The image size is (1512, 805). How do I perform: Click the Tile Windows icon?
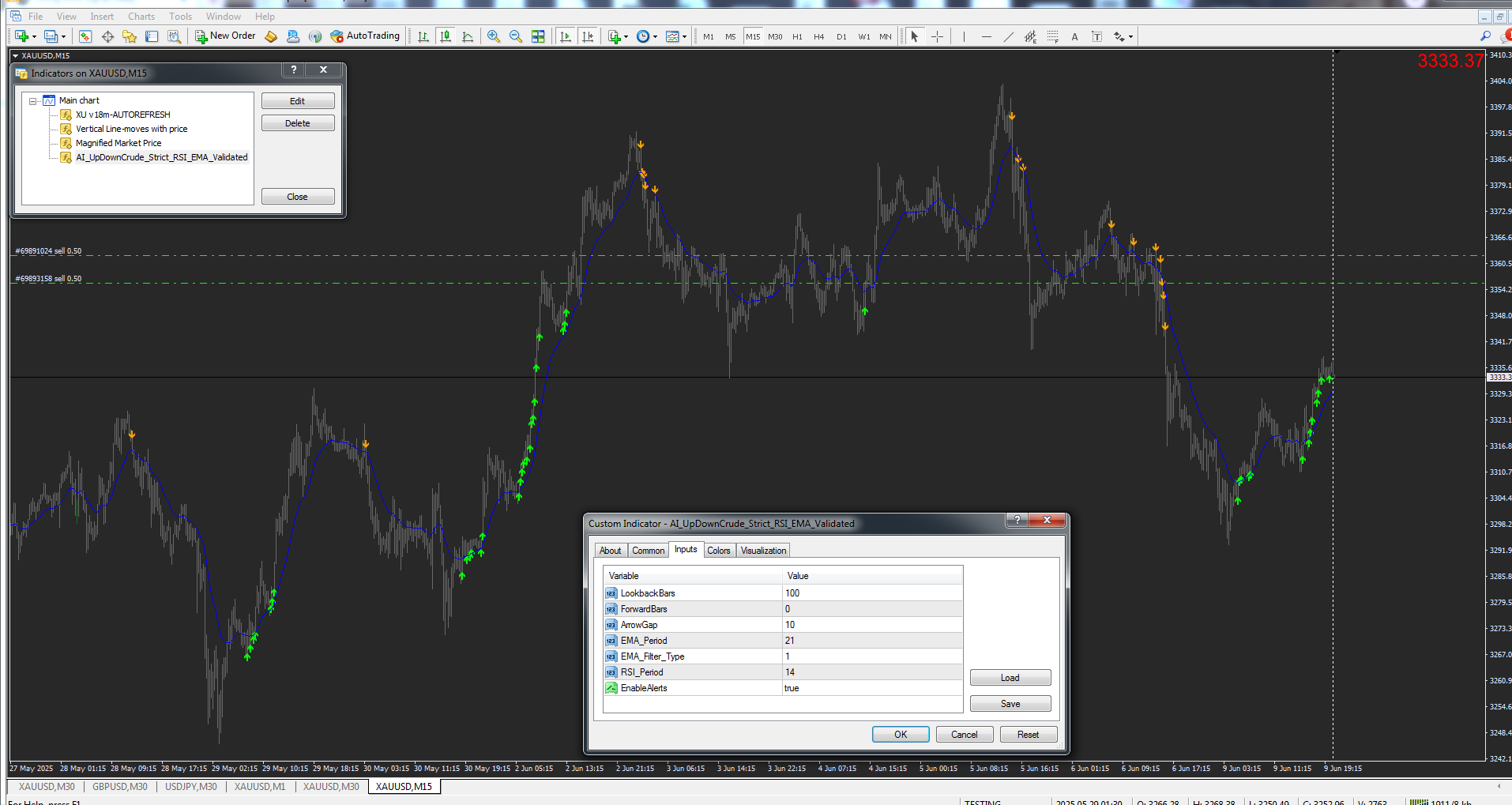coord(538,36)
